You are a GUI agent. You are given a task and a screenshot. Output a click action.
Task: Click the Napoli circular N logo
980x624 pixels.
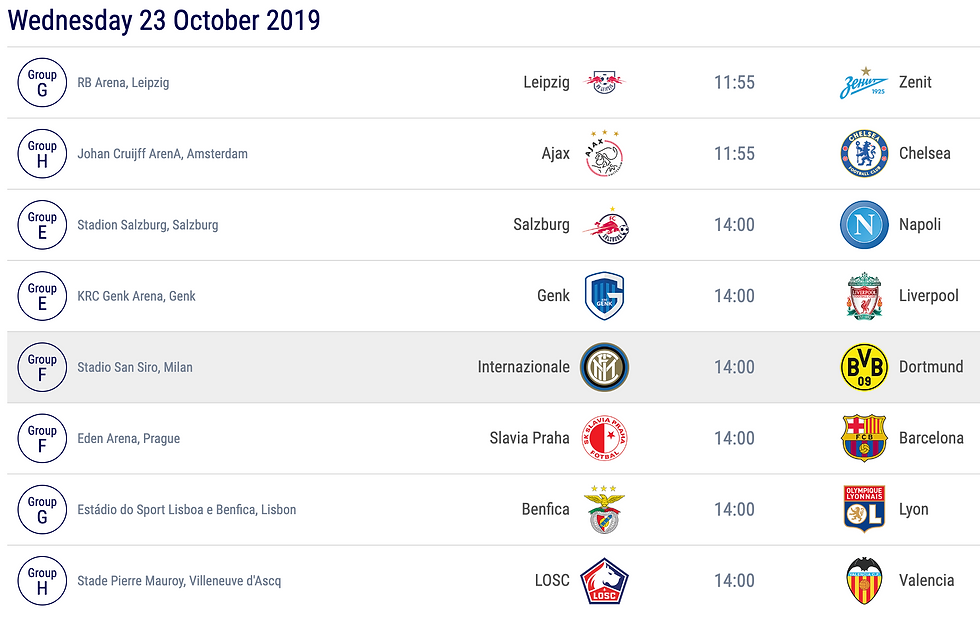(x=864, y=224)
